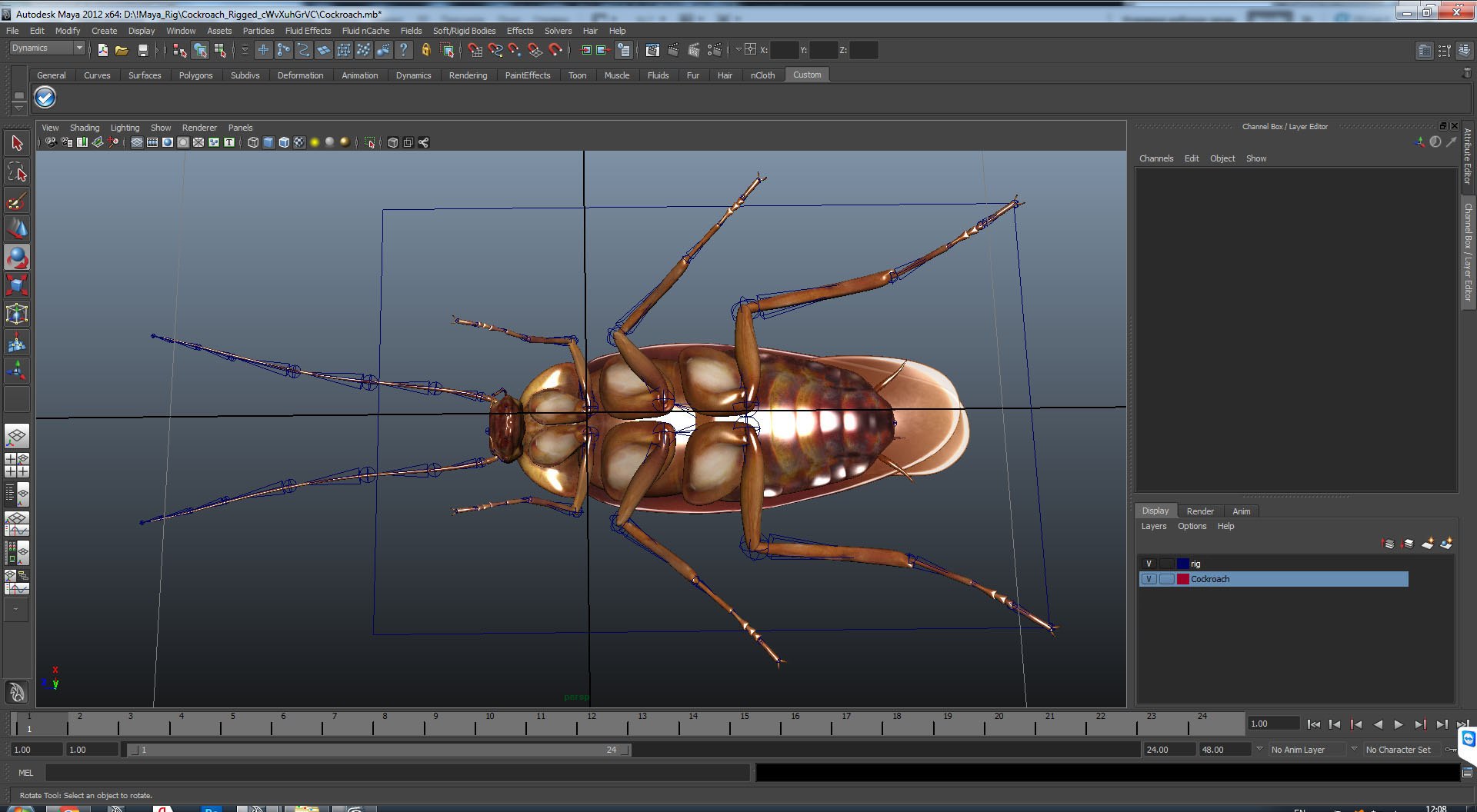Open the Channels menu in Channel Box
This screenshot has height=812, width=1477.
tap(1156, 158)
